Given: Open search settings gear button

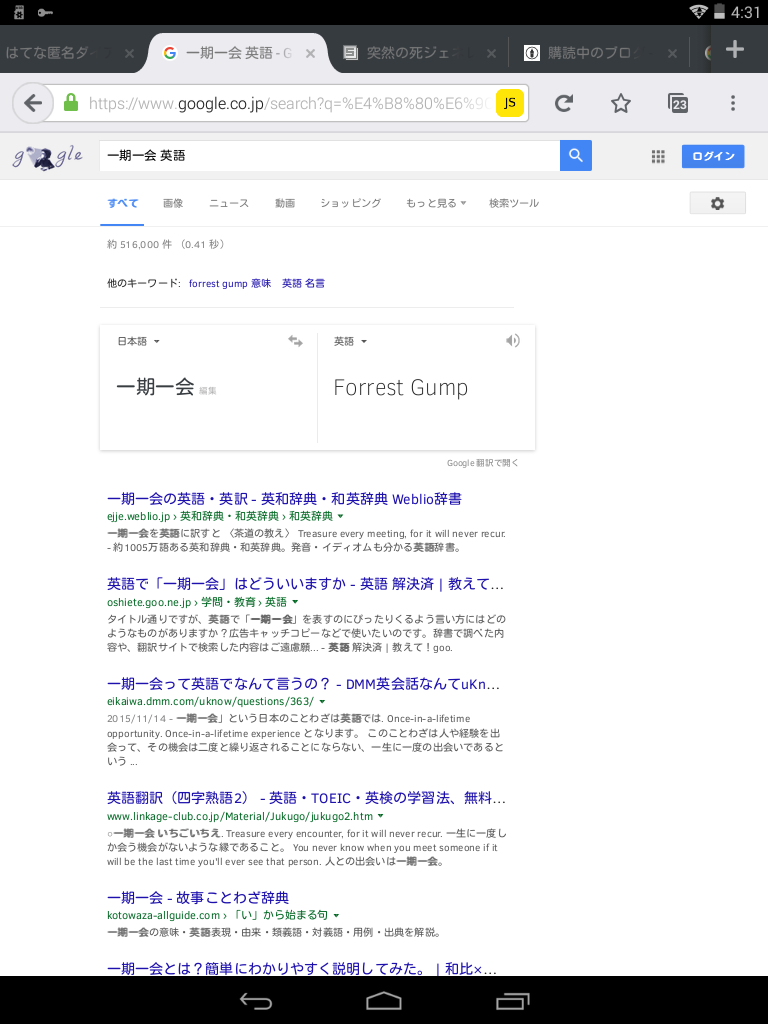Looking at the screenshot, I should click(x=717, y=203).
